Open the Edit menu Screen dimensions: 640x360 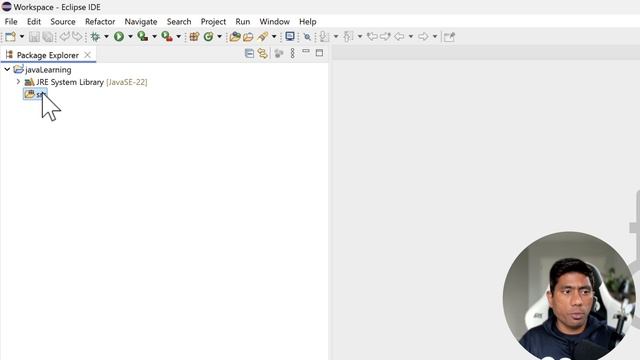click(34, 22)
